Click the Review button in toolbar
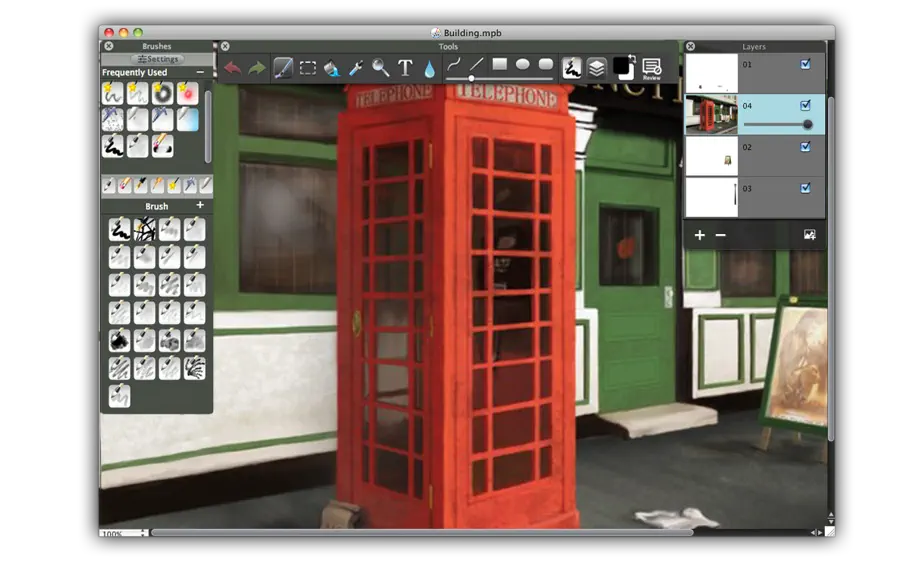922x576 pixels. 652,69
